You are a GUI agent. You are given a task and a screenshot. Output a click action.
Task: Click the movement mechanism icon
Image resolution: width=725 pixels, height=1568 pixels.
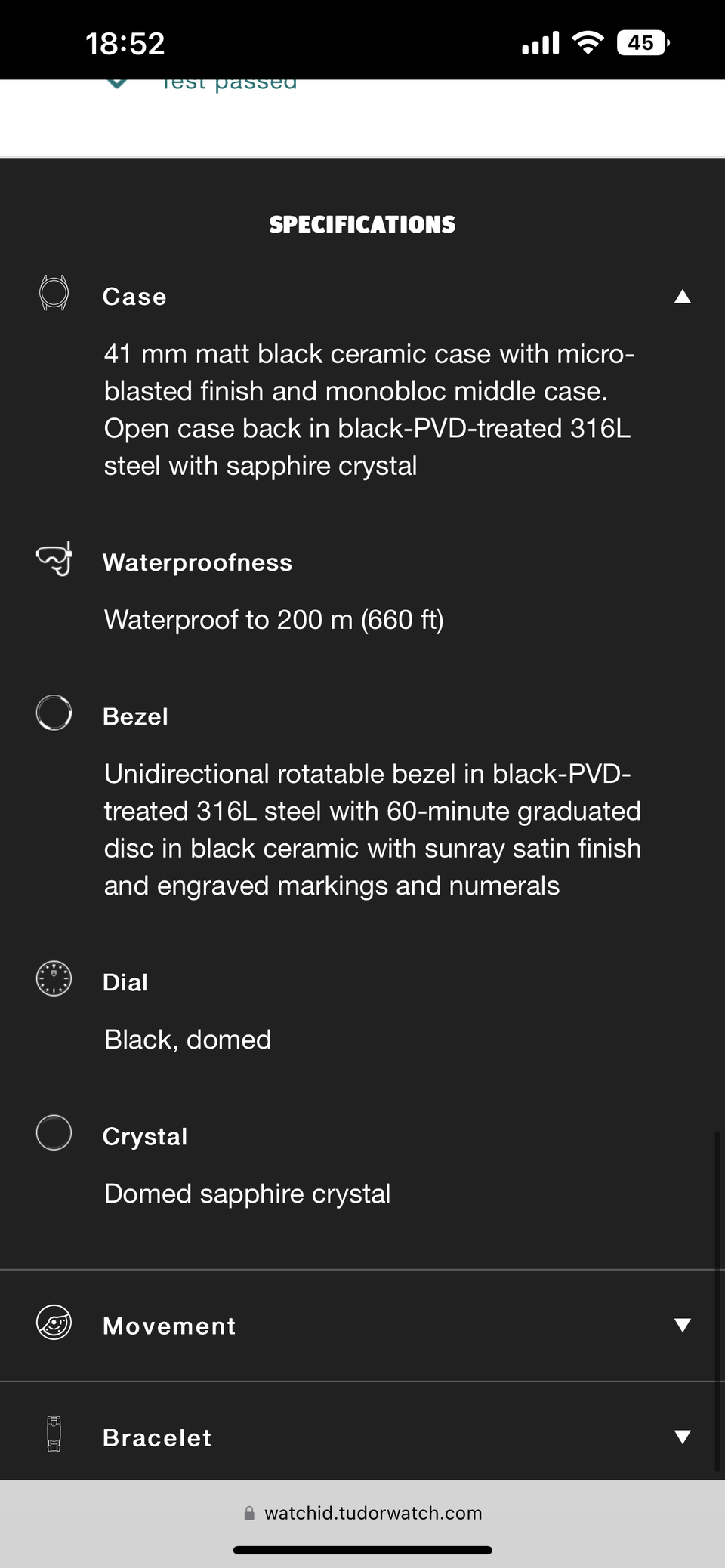pos(54,1323)
